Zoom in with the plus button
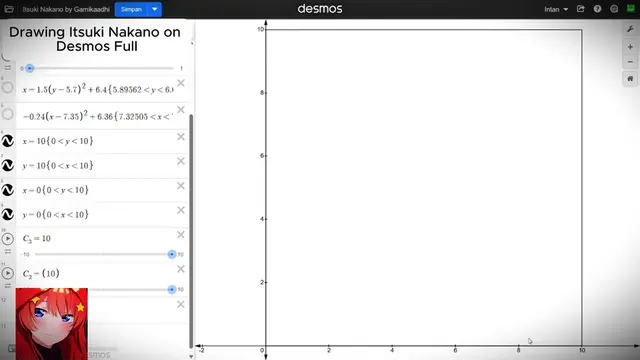The height and width of the screenshot is (360, 640). click(x=630, y=47)
